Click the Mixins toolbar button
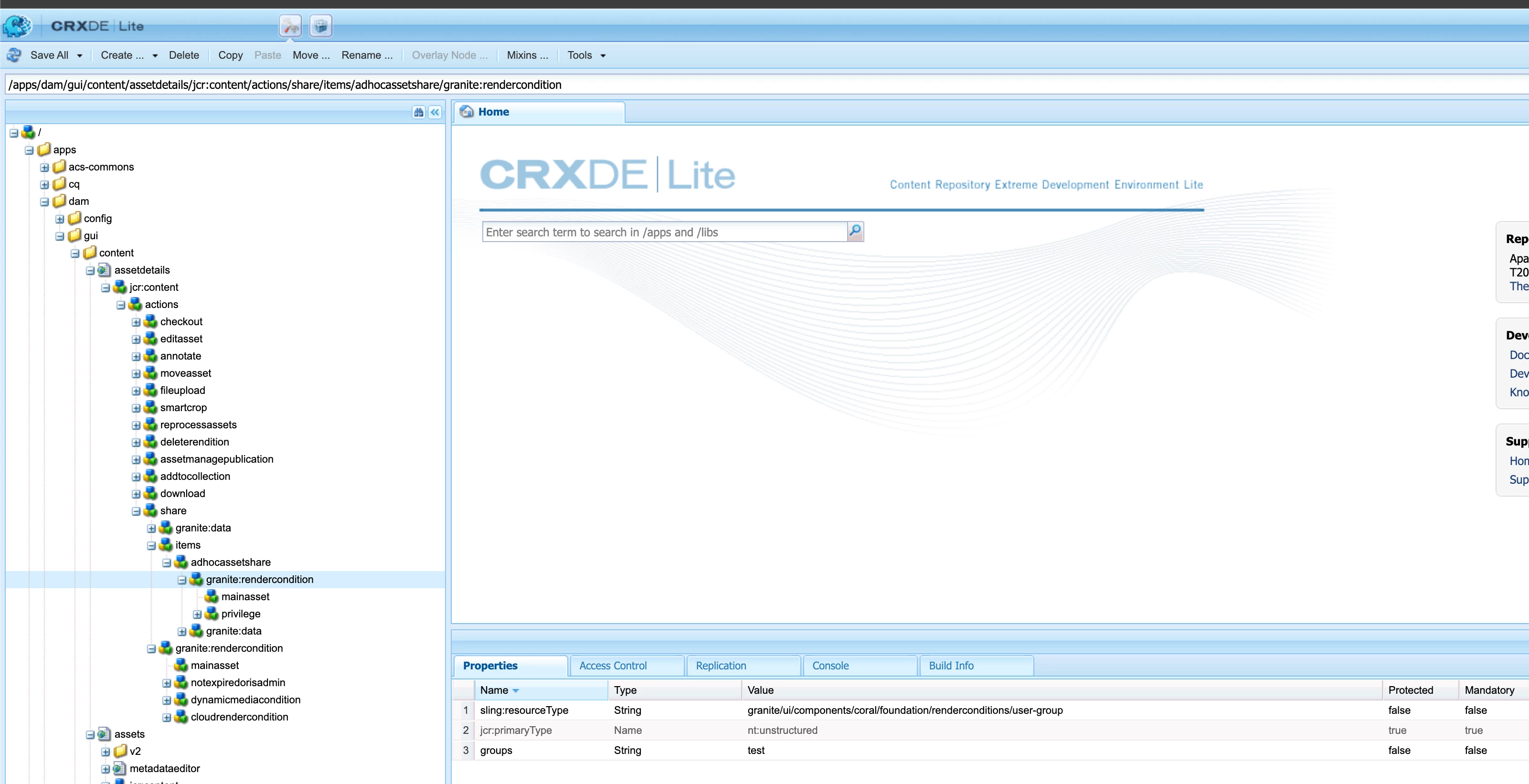This screenshot has width=1529, height=784. (527, 55)
